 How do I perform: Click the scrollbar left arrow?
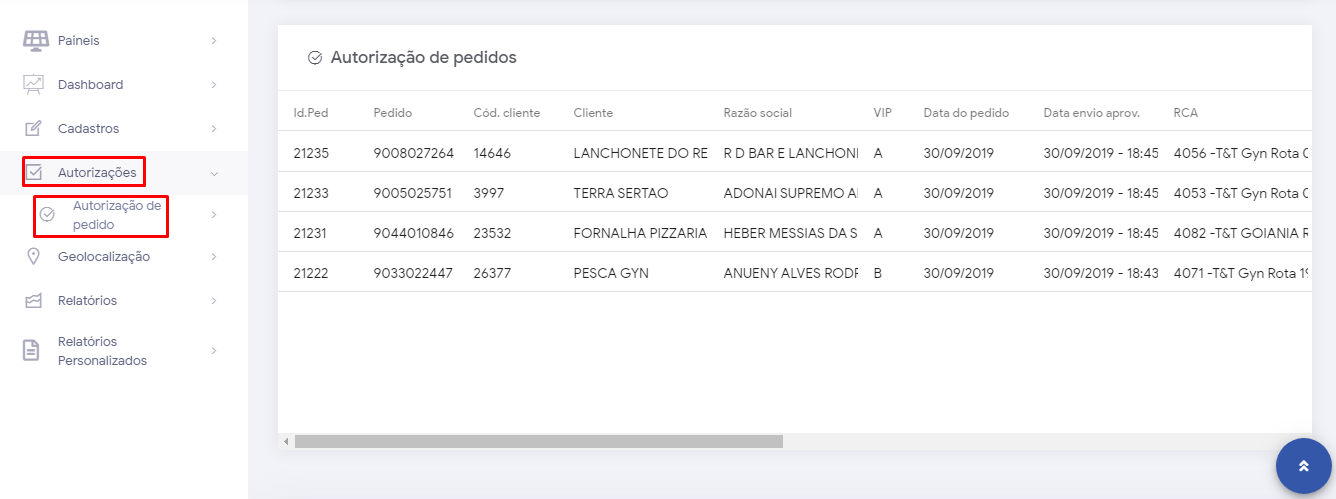click(286, 441)
